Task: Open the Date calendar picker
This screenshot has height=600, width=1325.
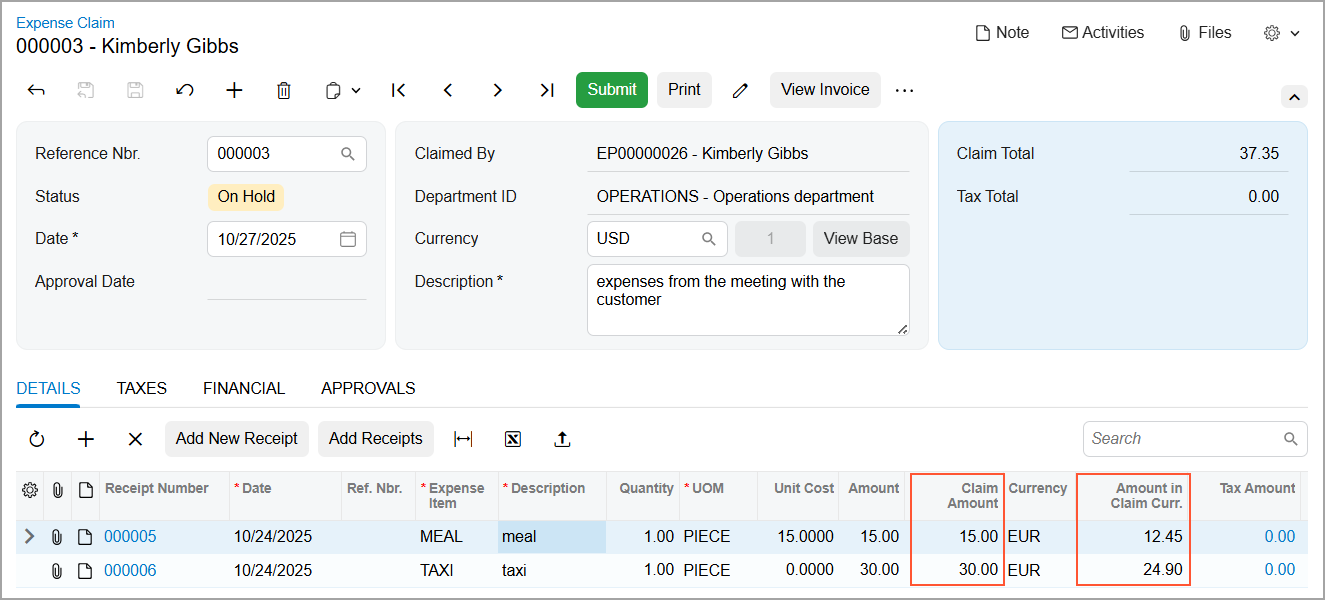Action: tap(348, 239)
